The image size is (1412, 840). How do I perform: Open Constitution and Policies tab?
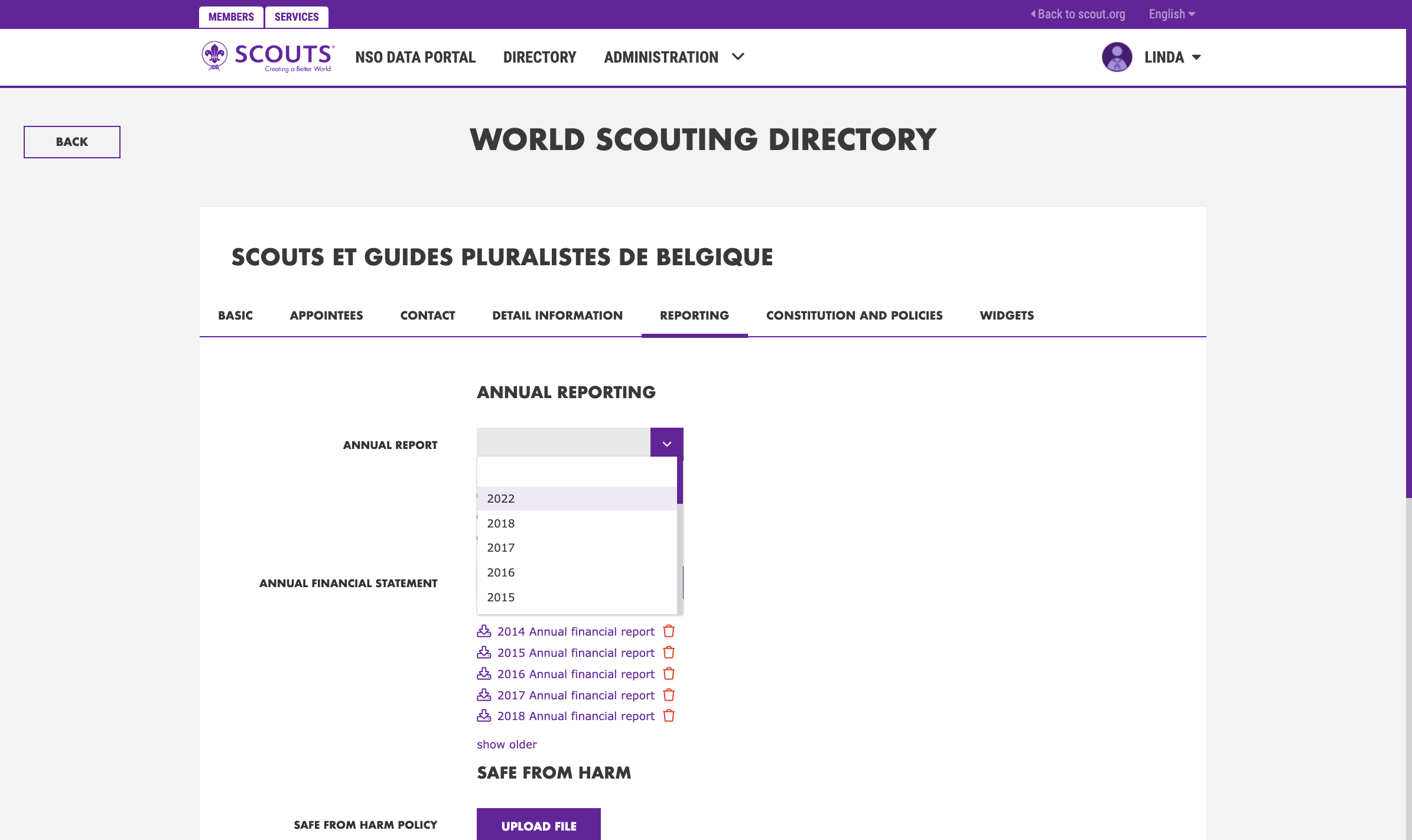pyautogui.click(x=854, y=315)
